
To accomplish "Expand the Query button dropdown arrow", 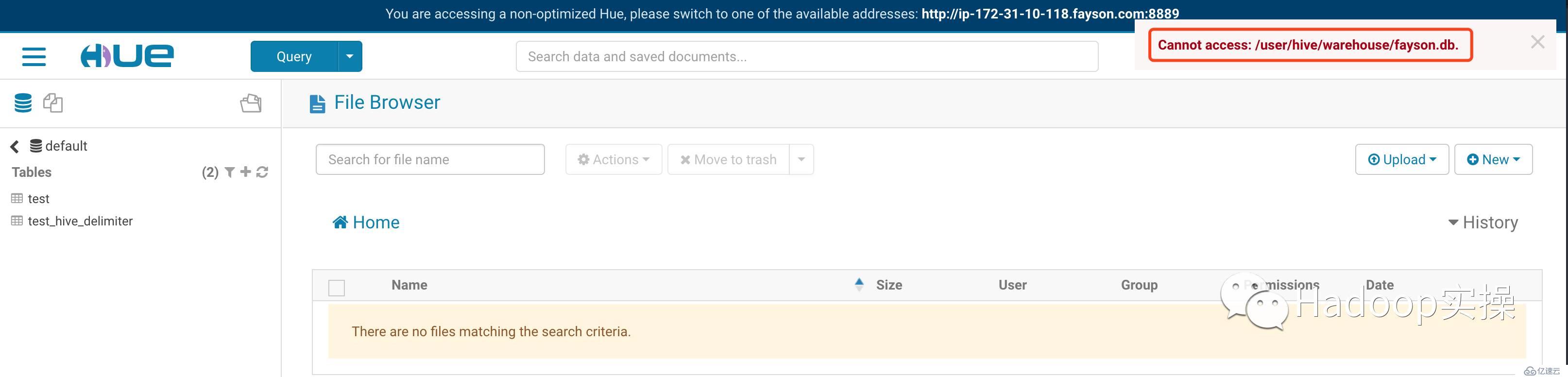I will 350,56.
